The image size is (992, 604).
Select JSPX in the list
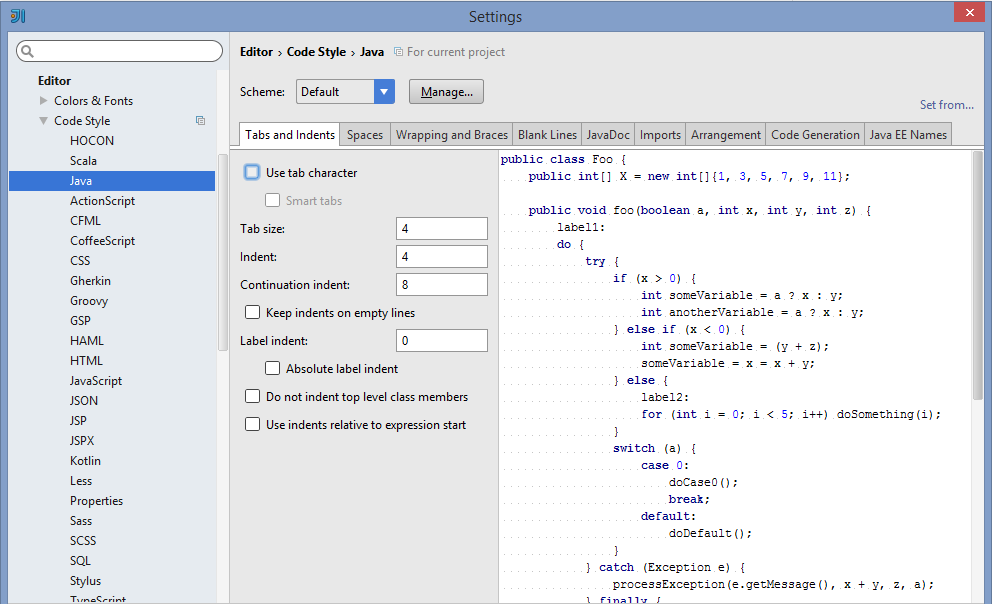(82, 441)
